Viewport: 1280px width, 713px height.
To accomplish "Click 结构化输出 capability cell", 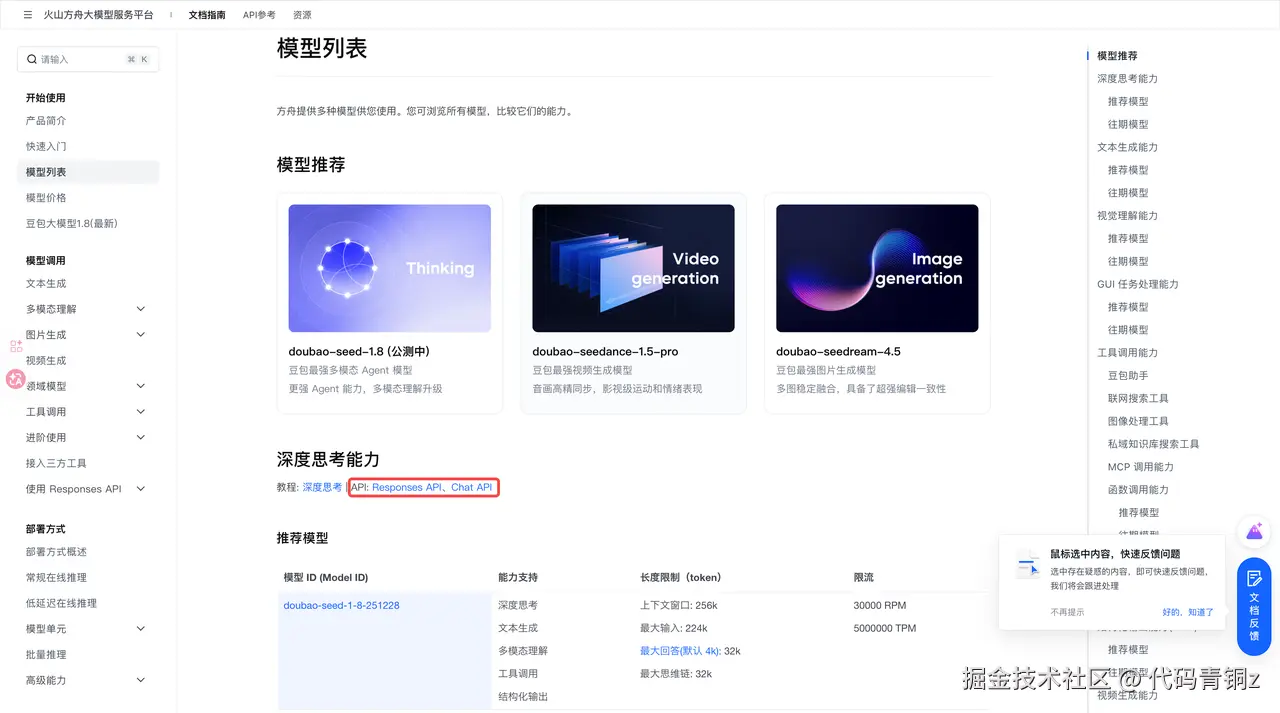I will coord(523,697).
